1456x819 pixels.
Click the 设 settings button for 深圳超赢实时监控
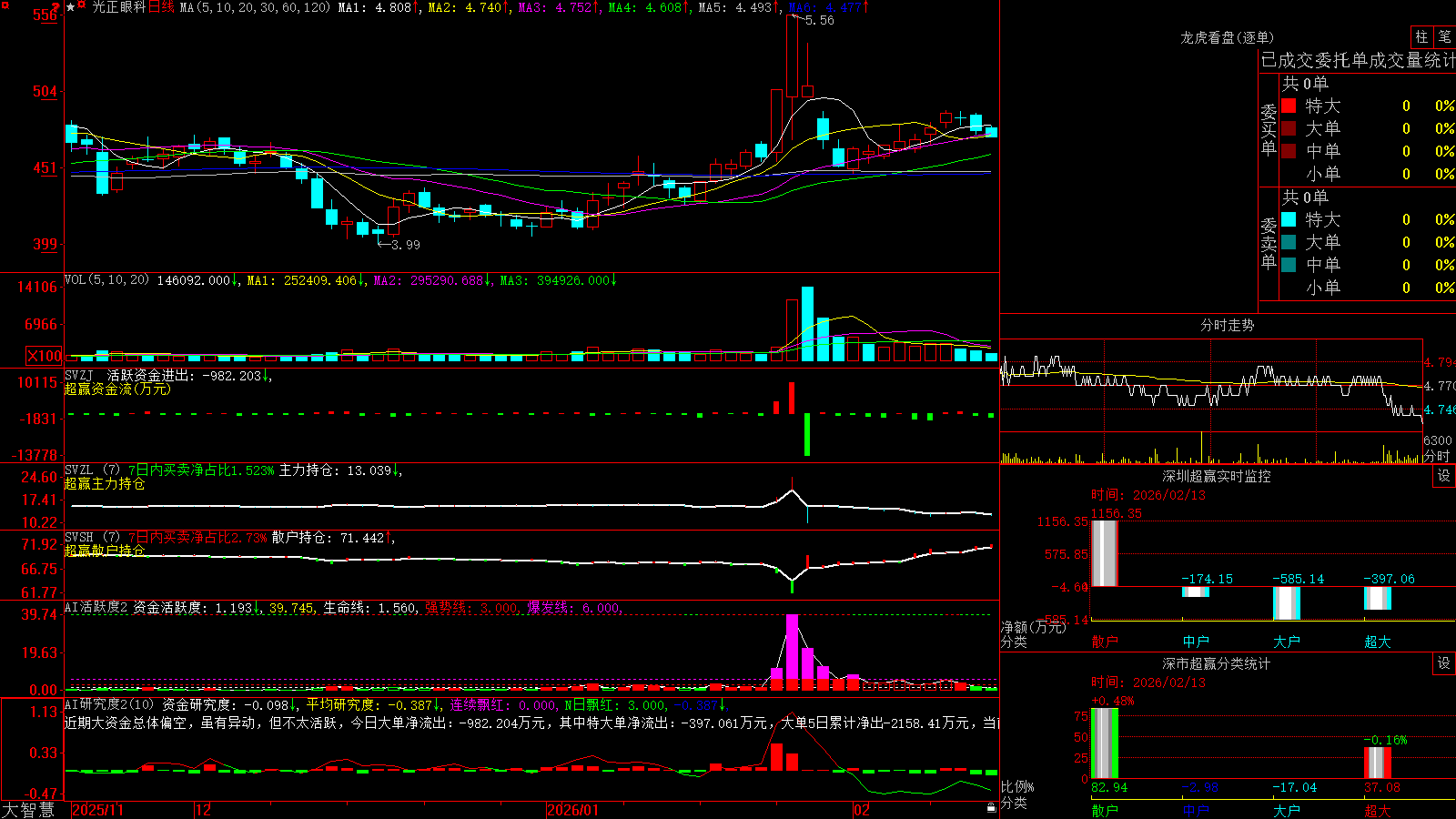[x=1444, y=476]
